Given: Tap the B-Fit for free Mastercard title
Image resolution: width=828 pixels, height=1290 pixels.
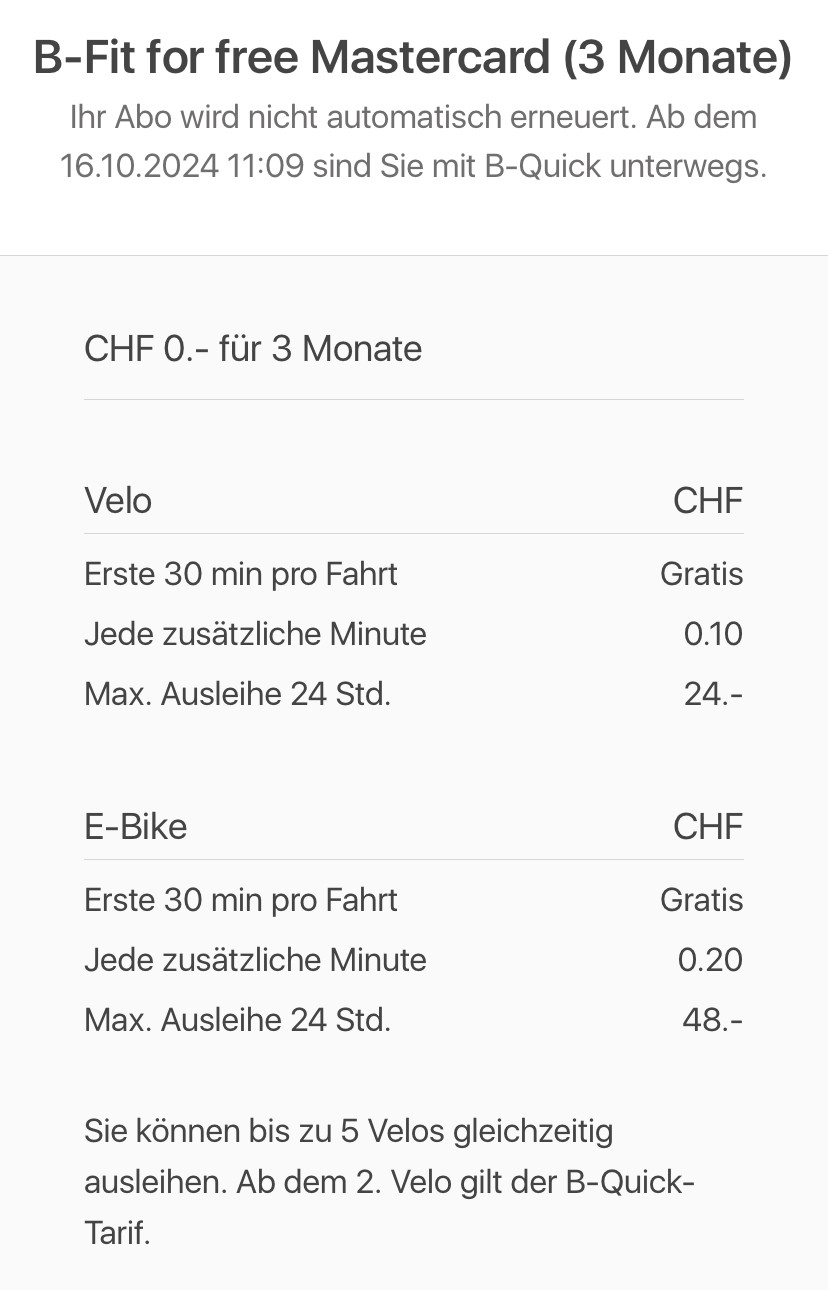Looking at the screenshot, I should tap(413, 58).
